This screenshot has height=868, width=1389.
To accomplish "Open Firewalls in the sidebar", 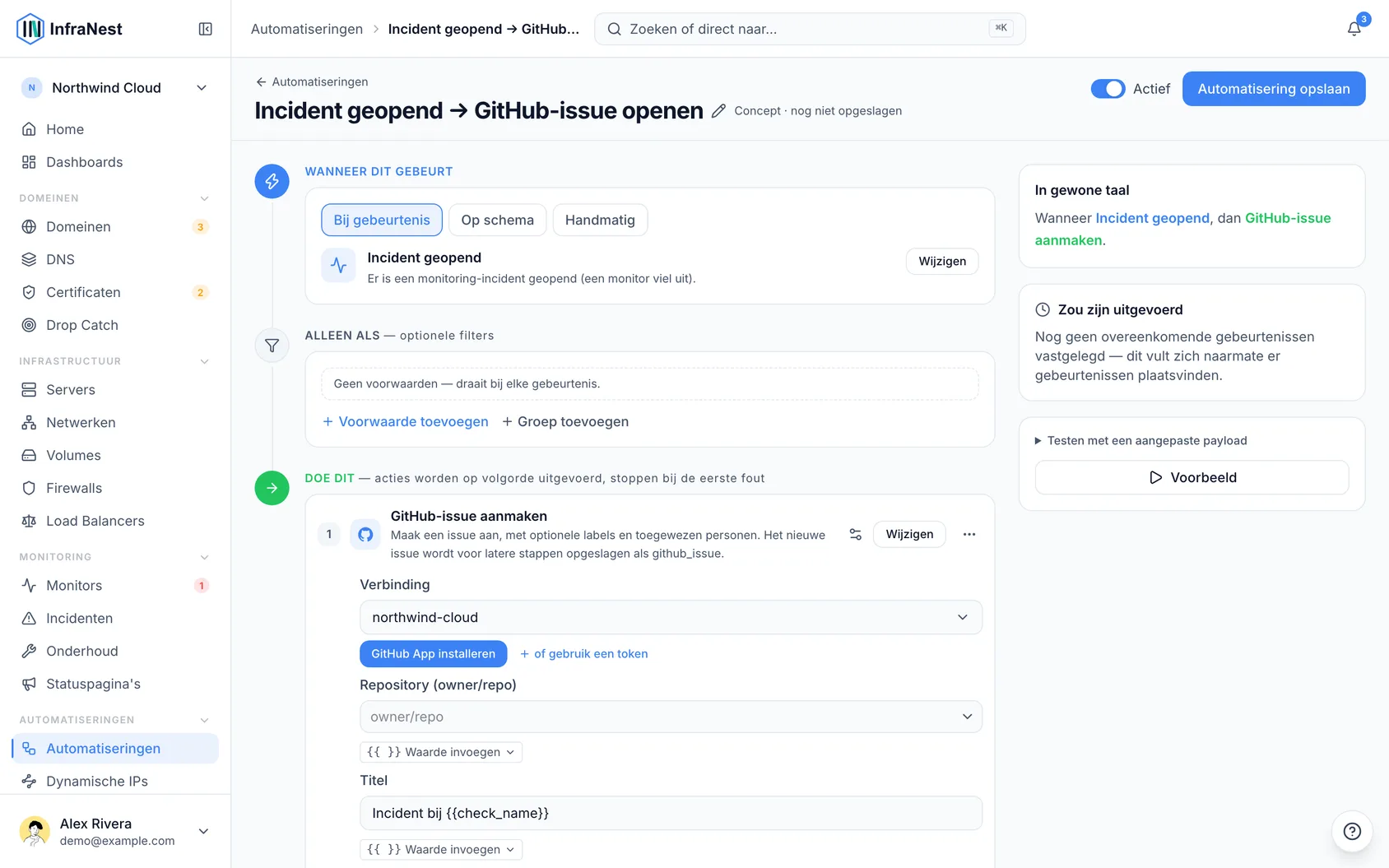I will click(x=115, y=488).
